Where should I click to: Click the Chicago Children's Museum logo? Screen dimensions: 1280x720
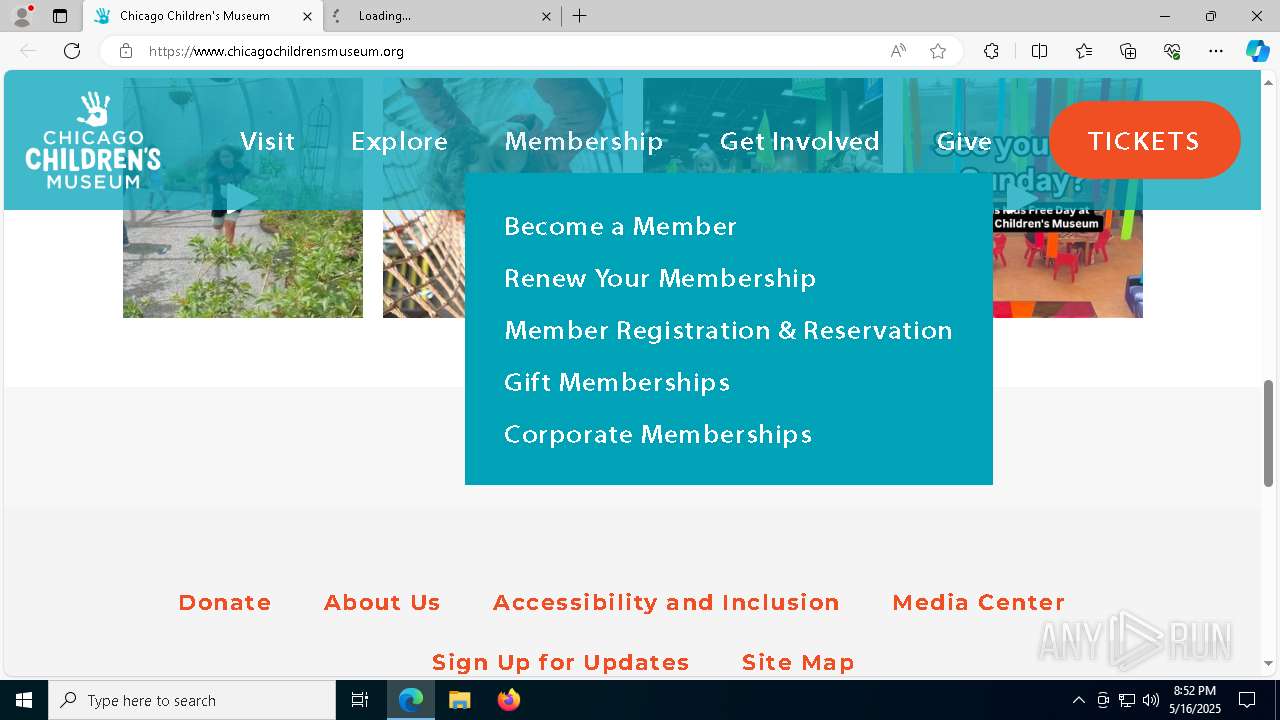pos(93,141)
